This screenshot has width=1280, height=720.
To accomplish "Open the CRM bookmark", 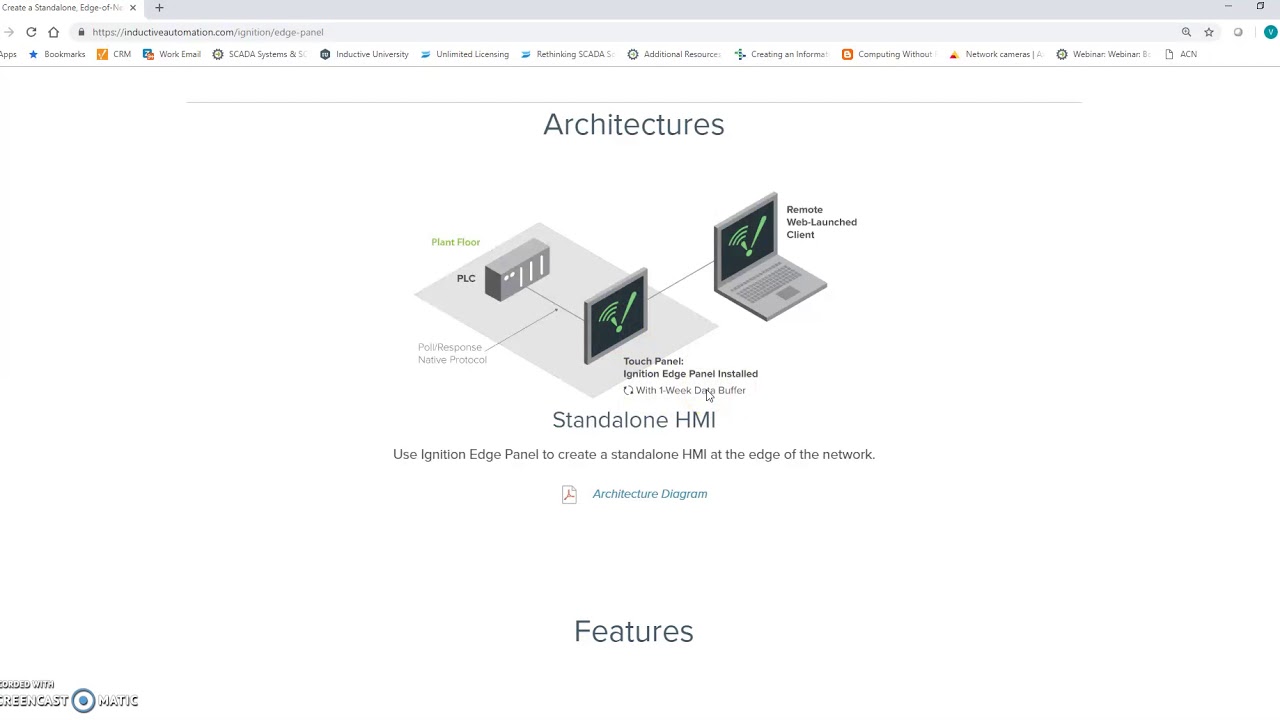I will pyautogui.click(x=113, y=54).
